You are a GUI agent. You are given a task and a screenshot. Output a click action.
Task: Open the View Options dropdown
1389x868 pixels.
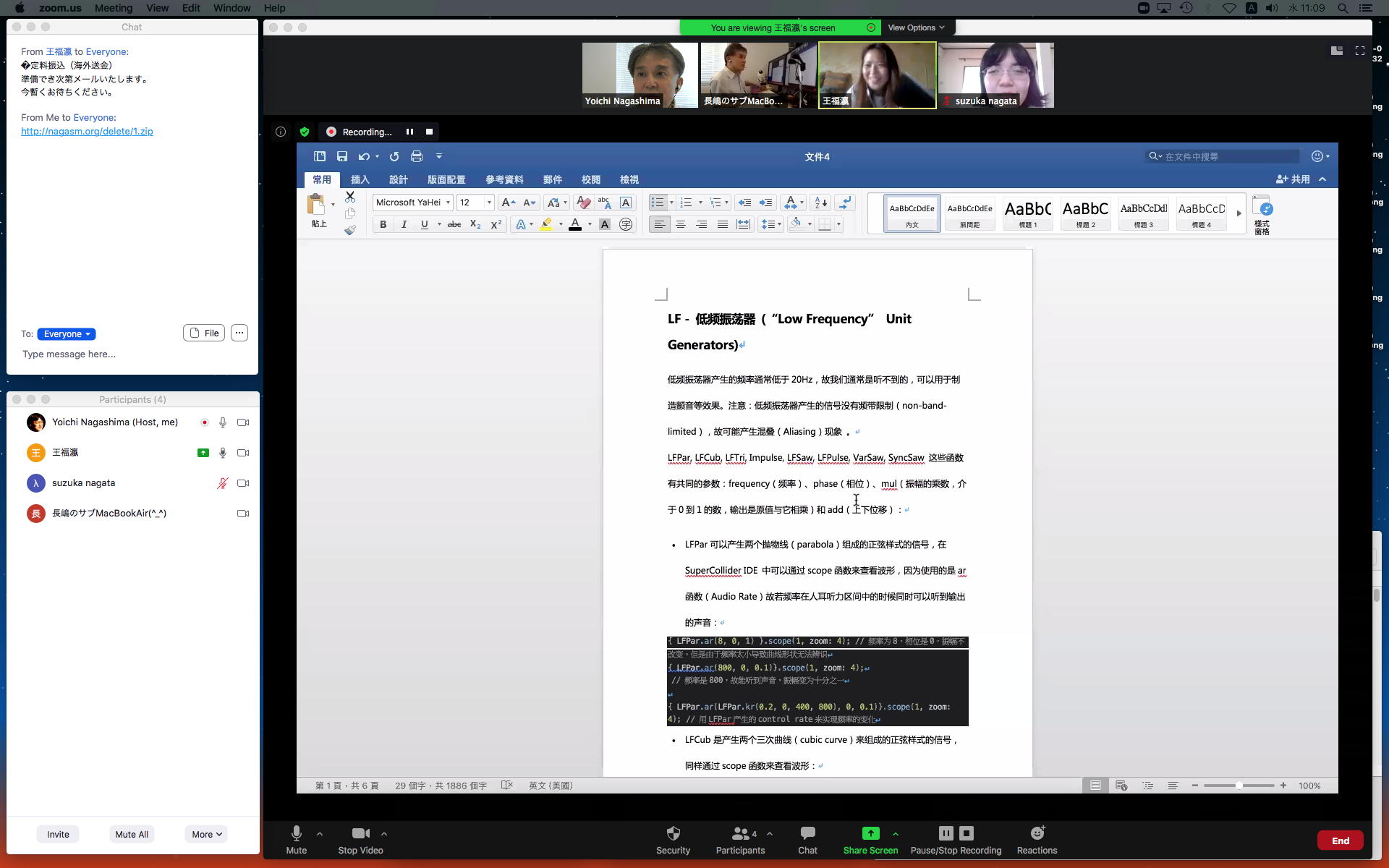pos(915,27)
